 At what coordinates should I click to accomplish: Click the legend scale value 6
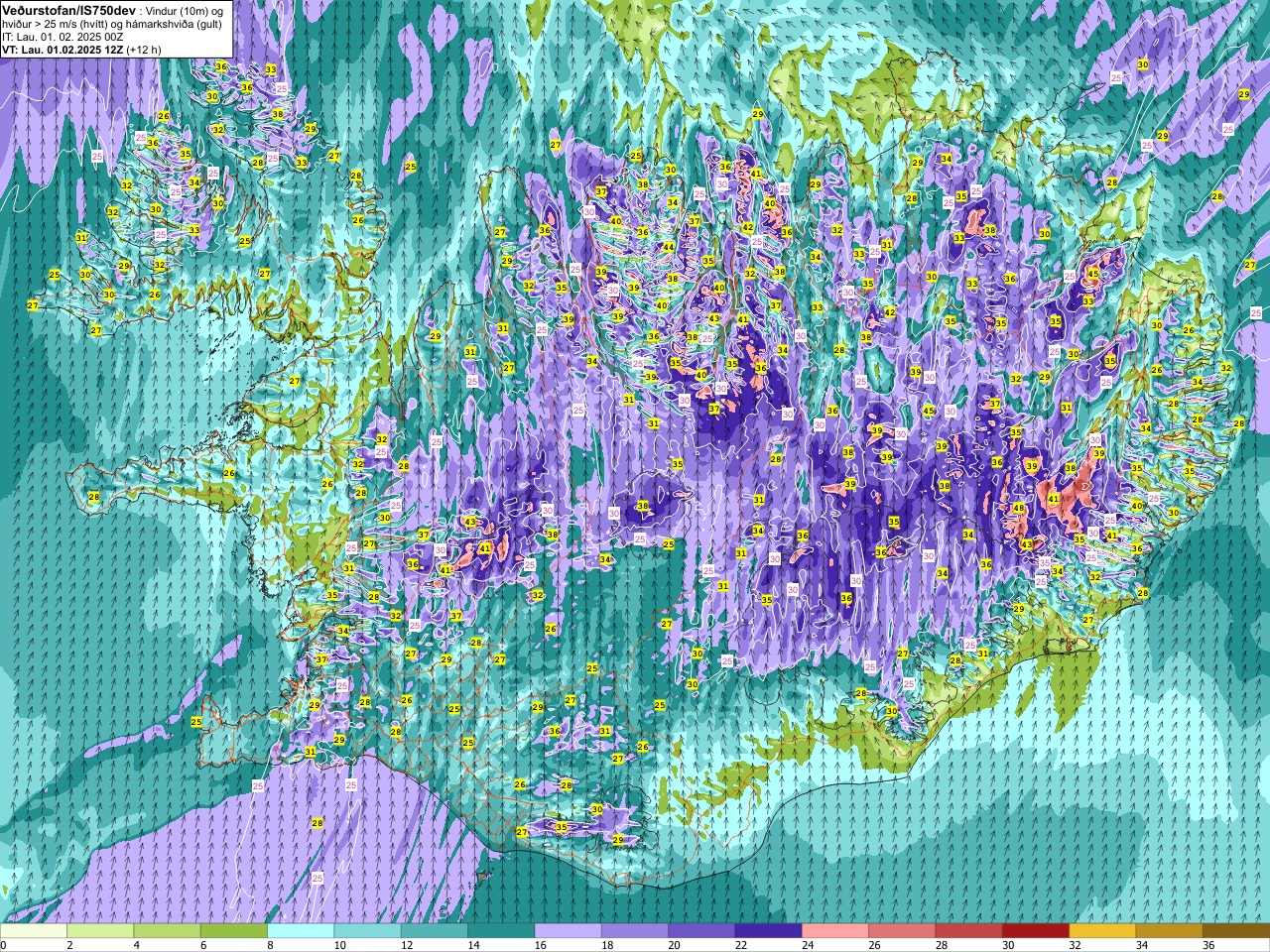click(201, 945)
